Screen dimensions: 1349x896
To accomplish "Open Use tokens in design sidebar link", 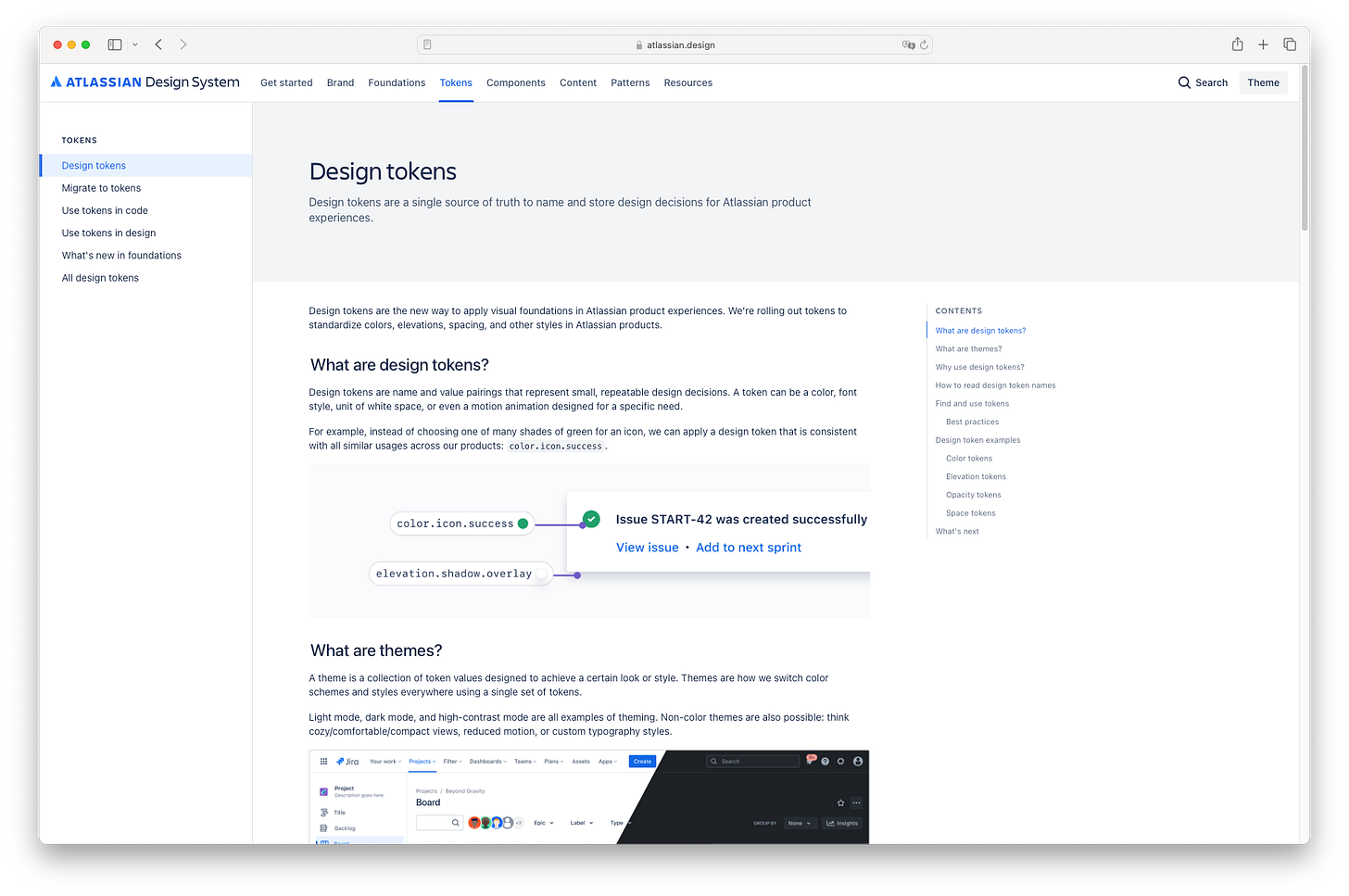I will (x=108, y=233).
